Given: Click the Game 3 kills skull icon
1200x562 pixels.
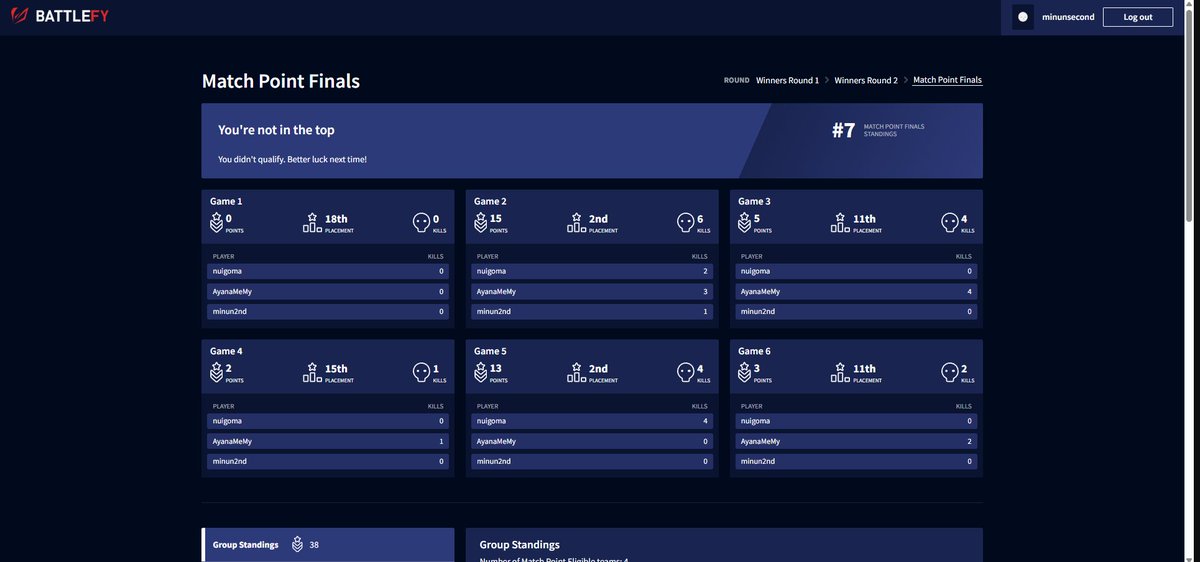Looking at the screenshot, I should click(949, 222).
